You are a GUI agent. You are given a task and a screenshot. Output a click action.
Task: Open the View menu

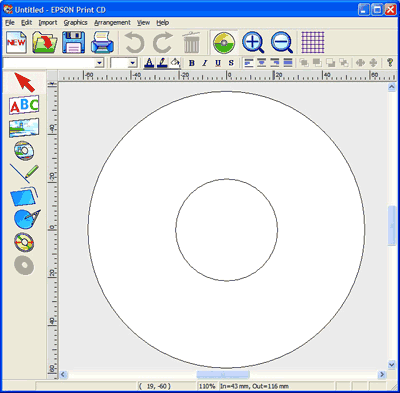(x=143, y=23)
